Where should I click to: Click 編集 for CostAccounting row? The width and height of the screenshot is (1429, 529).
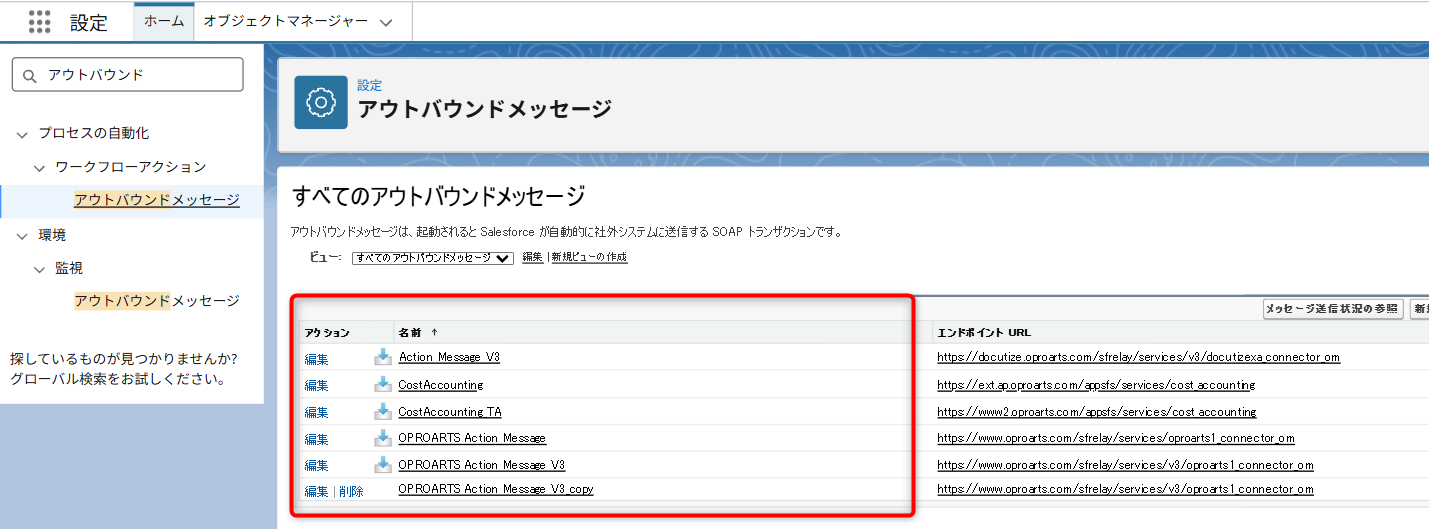click(x=316, y=385)
